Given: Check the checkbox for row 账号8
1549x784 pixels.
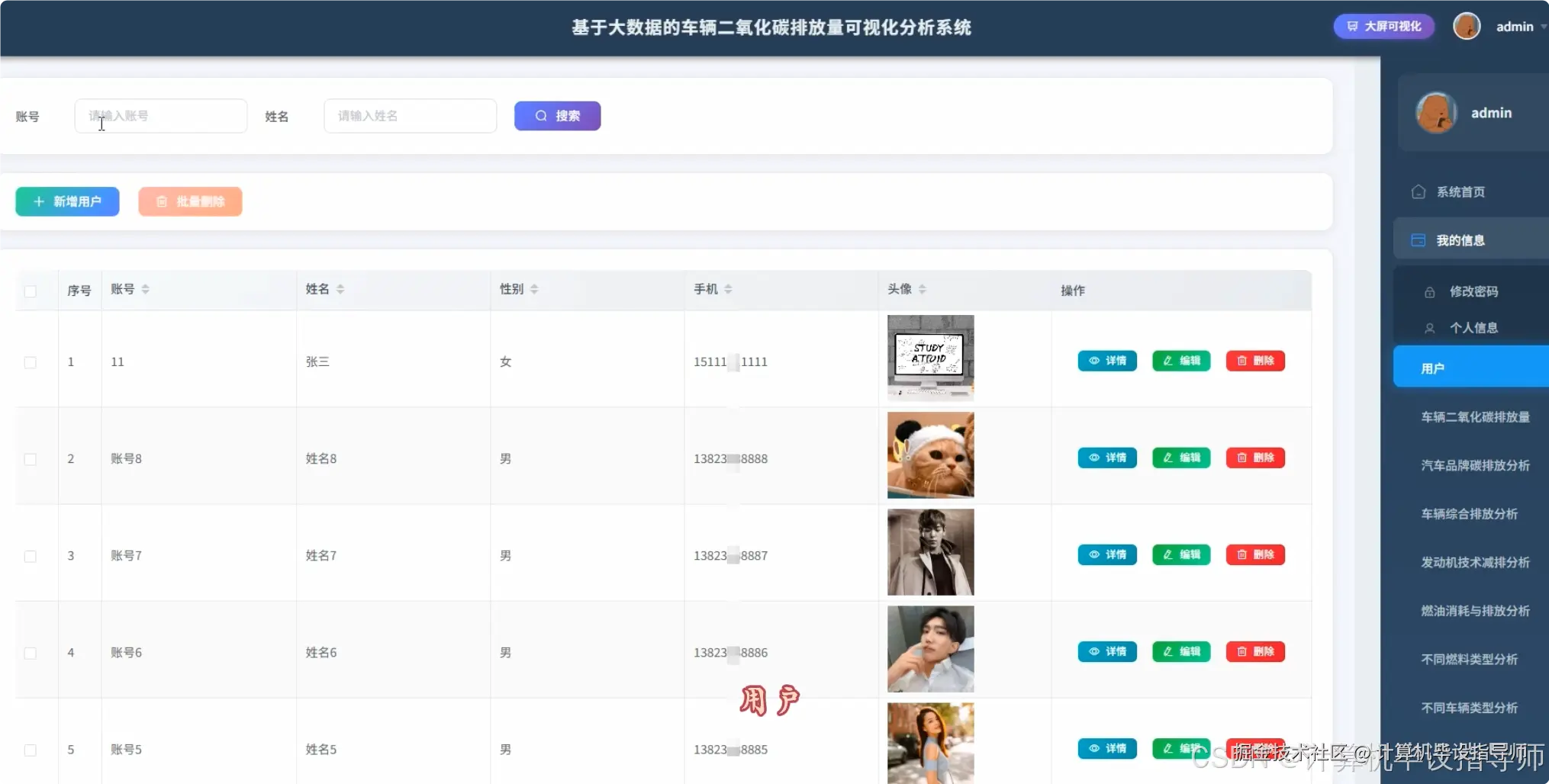Looking at the screenshot, I should click(31, 459).
